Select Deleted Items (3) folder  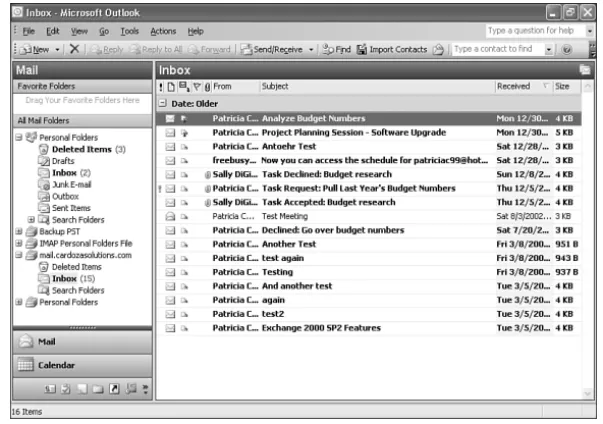point(82,149)
